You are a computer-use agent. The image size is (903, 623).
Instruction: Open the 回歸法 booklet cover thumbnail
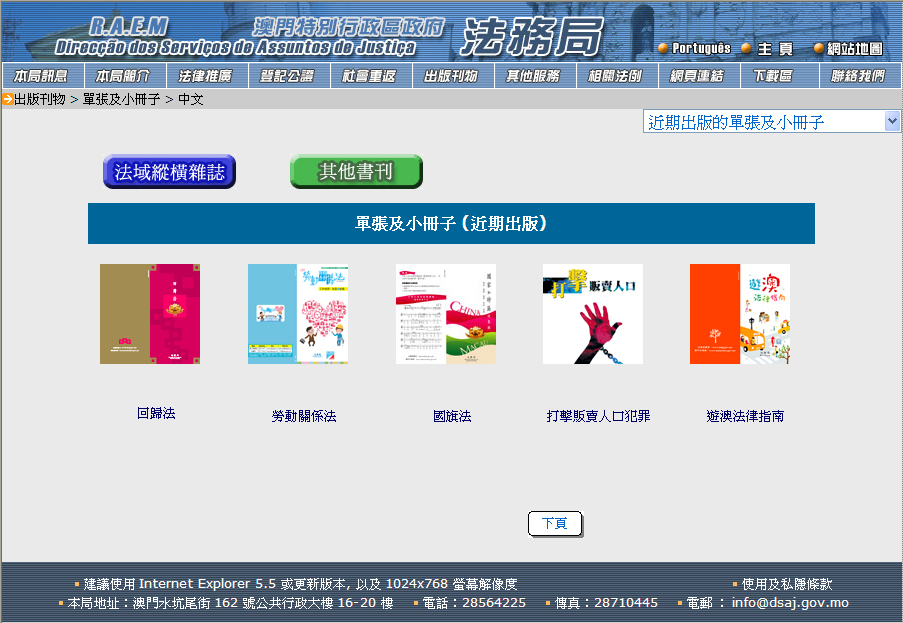click(x=150, y=314)
